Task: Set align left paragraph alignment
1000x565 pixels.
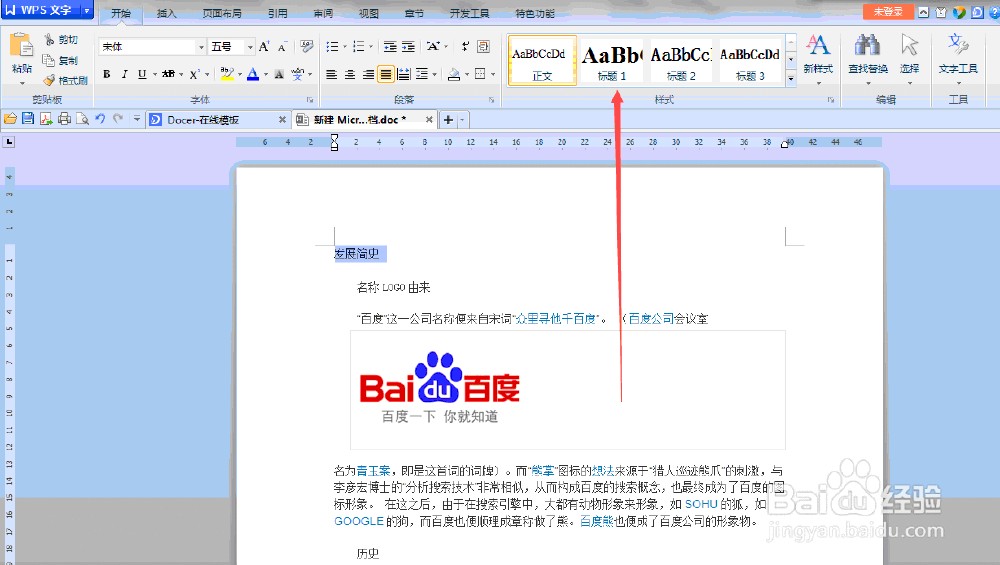Action: [331, 75]
